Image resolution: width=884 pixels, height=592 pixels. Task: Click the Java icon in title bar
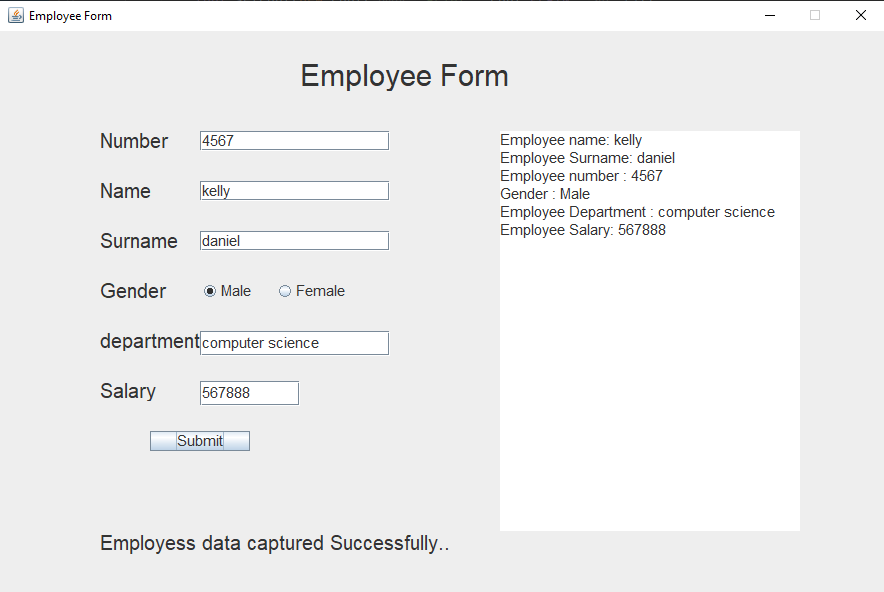(16, 15)
